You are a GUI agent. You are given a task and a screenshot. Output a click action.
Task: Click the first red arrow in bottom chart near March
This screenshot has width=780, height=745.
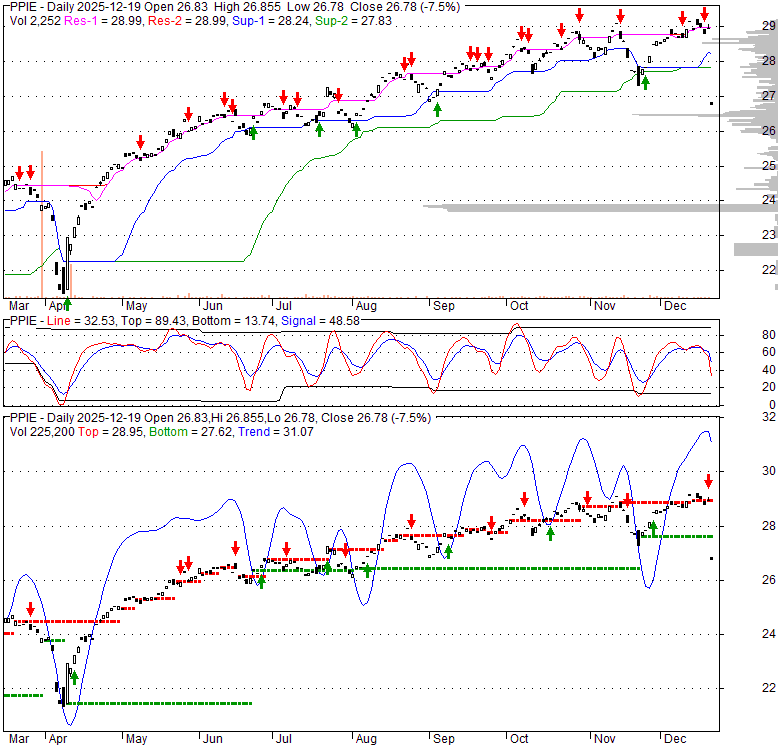pos(30,608)
